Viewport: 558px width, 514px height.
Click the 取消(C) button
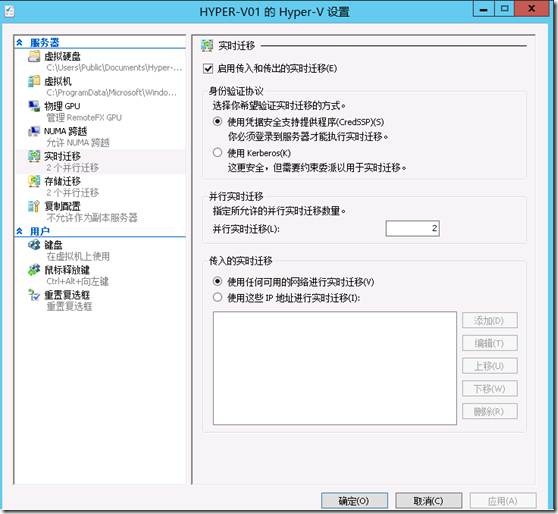pos(428,501)
